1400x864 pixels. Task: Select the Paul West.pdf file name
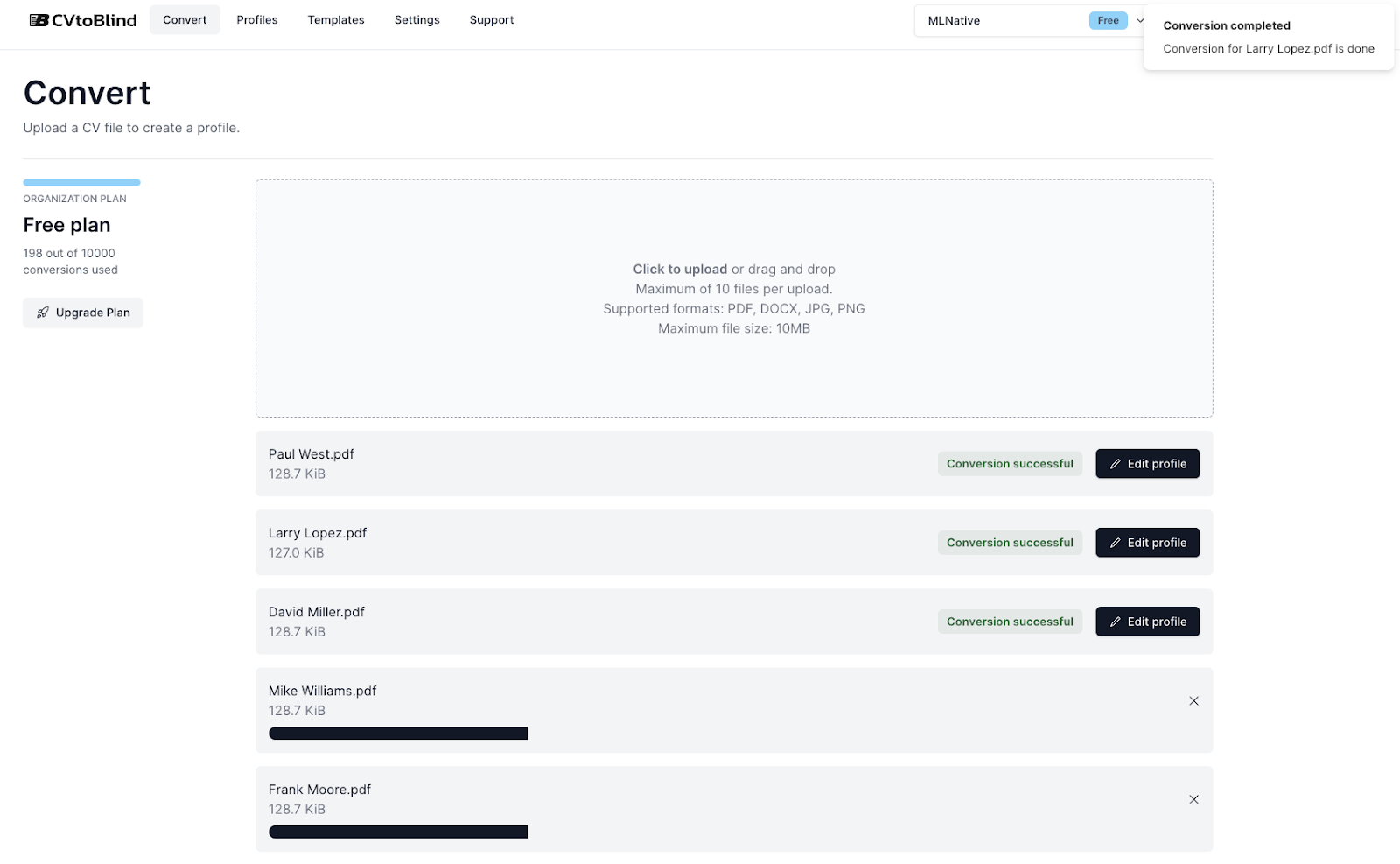[311, 454]
